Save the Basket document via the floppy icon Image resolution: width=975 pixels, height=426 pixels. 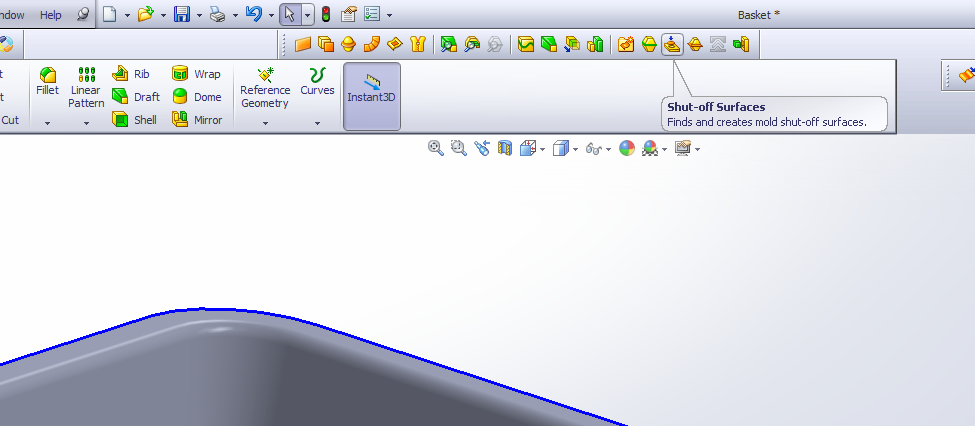point(182,14)
